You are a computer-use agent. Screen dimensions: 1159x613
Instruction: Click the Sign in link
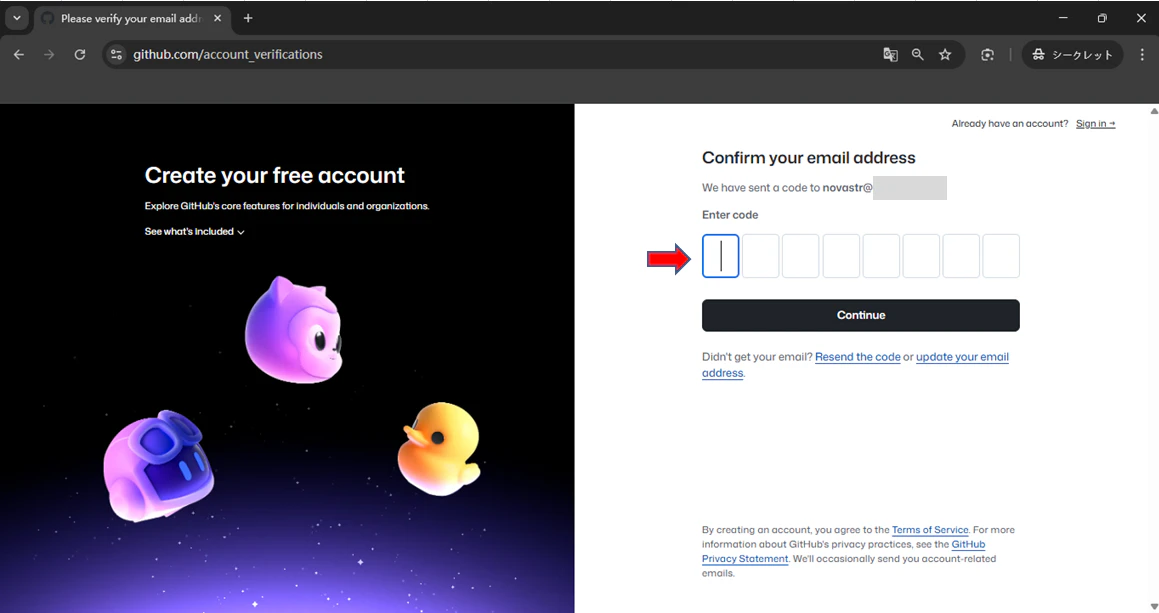(x=1095, y=123)
